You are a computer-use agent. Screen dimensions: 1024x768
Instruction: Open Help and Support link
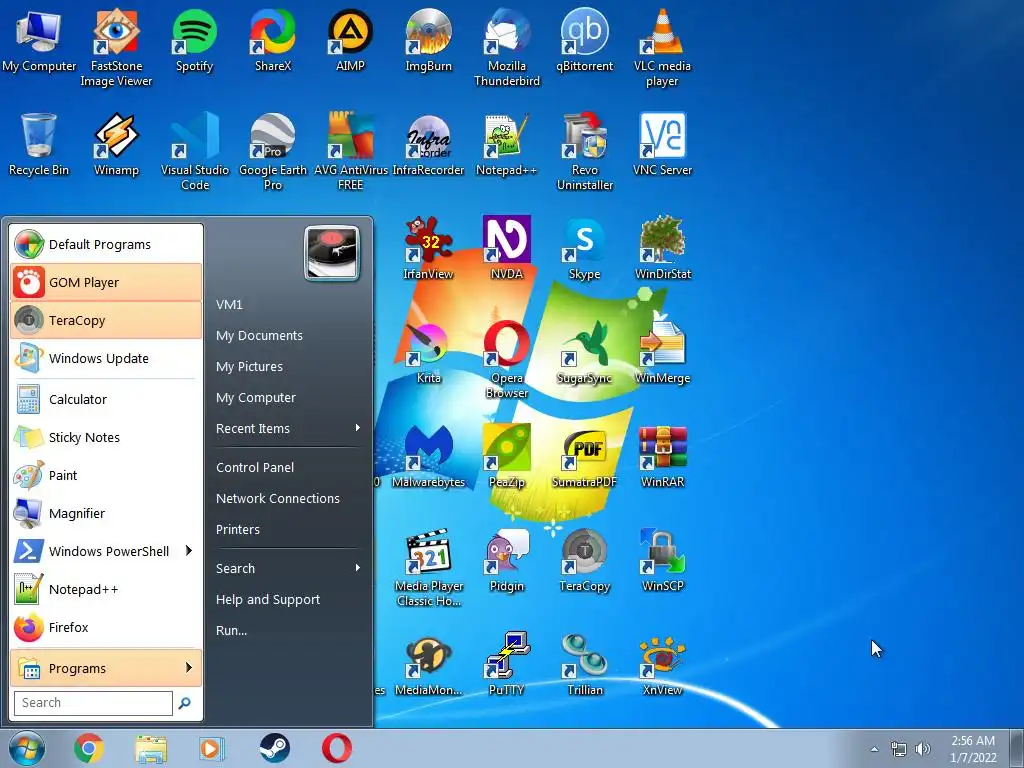(288, 600)
